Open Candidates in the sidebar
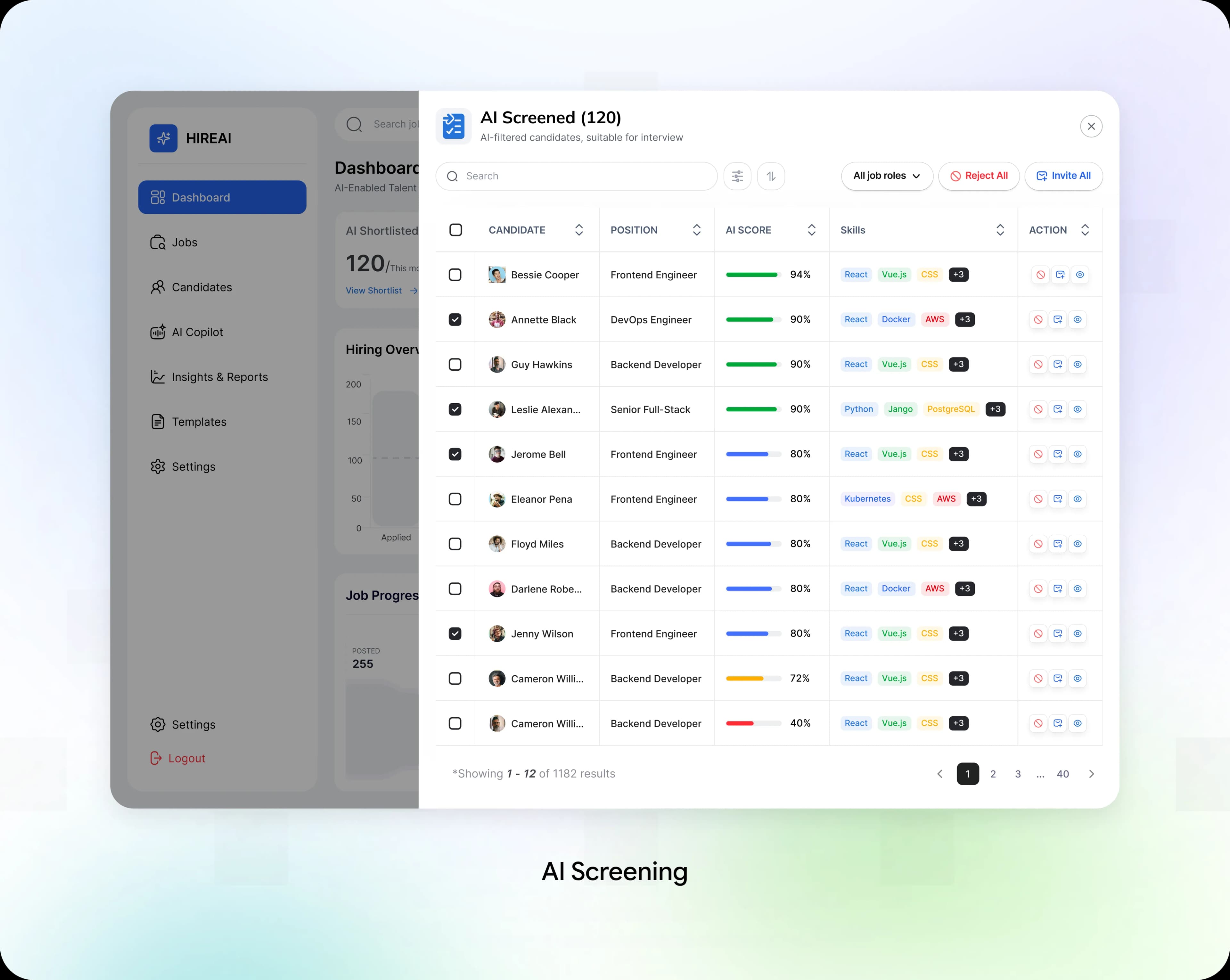The image size is (1230, 980). point(222,287)
